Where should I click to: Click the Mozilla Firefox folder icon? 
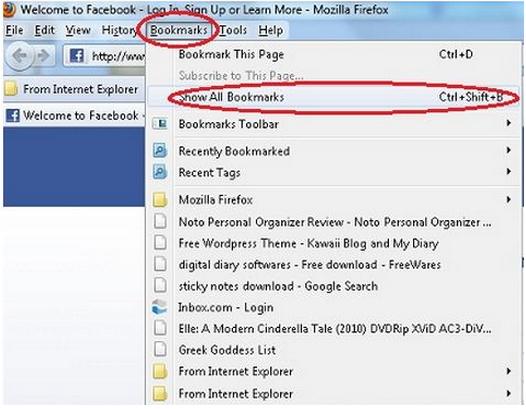pos(160,200)
